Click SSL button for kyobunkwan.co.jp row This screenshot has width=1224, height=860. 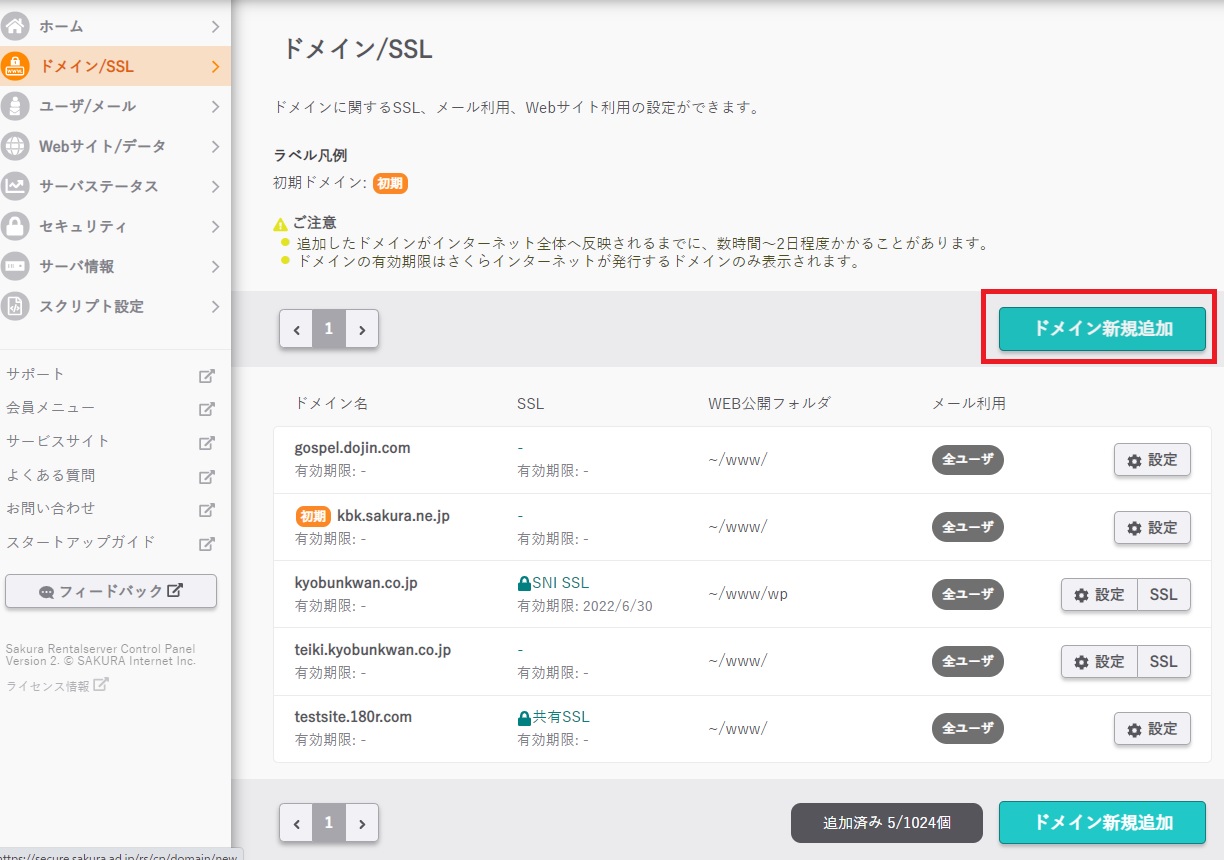tap(1163, 595)
